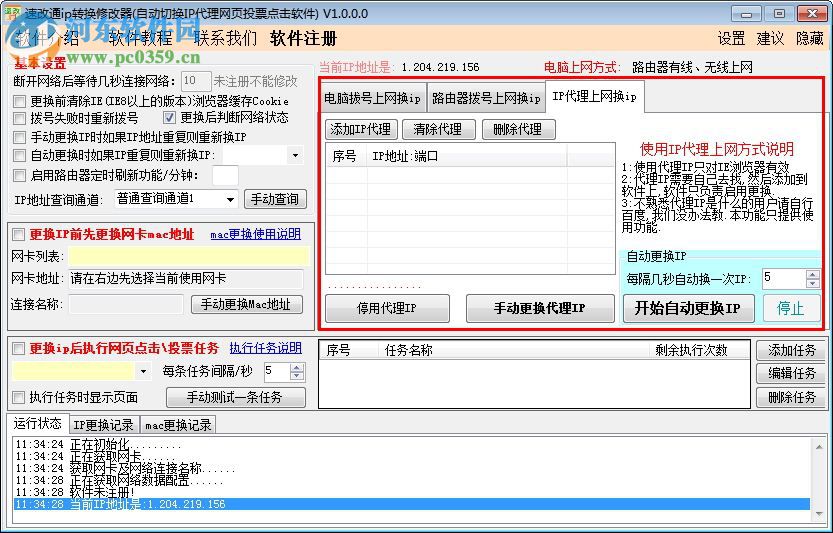The image size is (833, 533).
Task: Click 添加IP代理 button
Action: click(x=361, y=129)
